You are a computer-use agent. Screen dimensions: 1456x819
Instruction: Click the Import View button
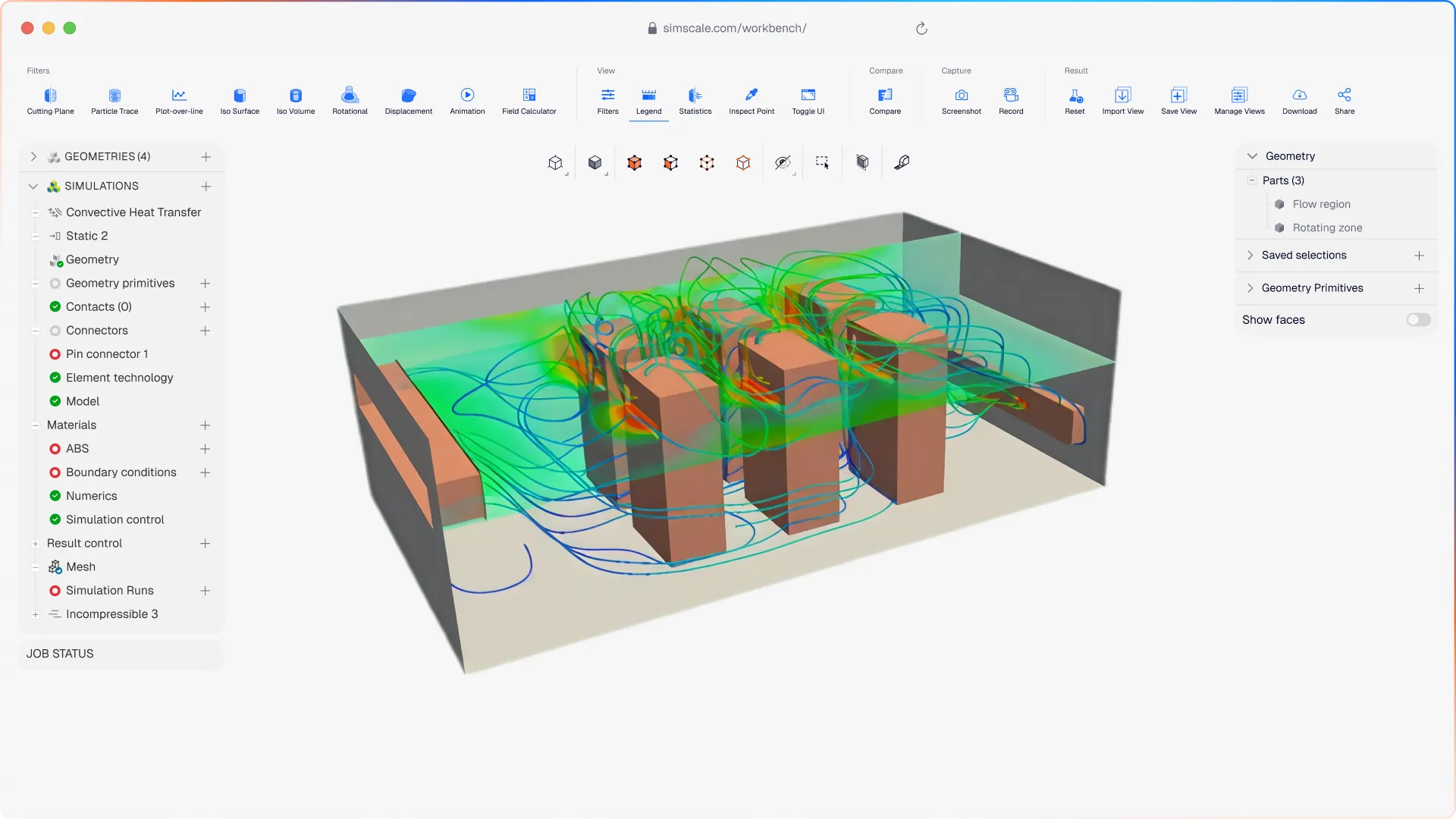coord(1123,101)
